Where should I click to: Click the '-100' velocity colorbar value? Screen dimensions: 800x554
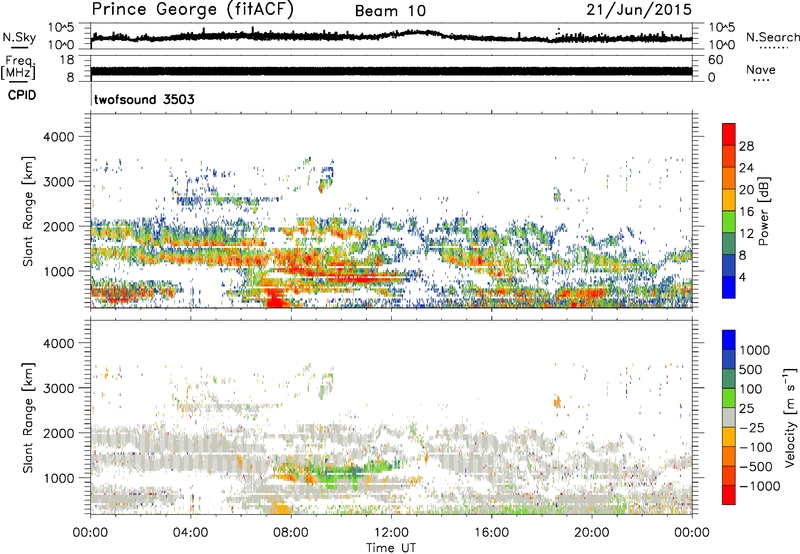pos(756,447)
